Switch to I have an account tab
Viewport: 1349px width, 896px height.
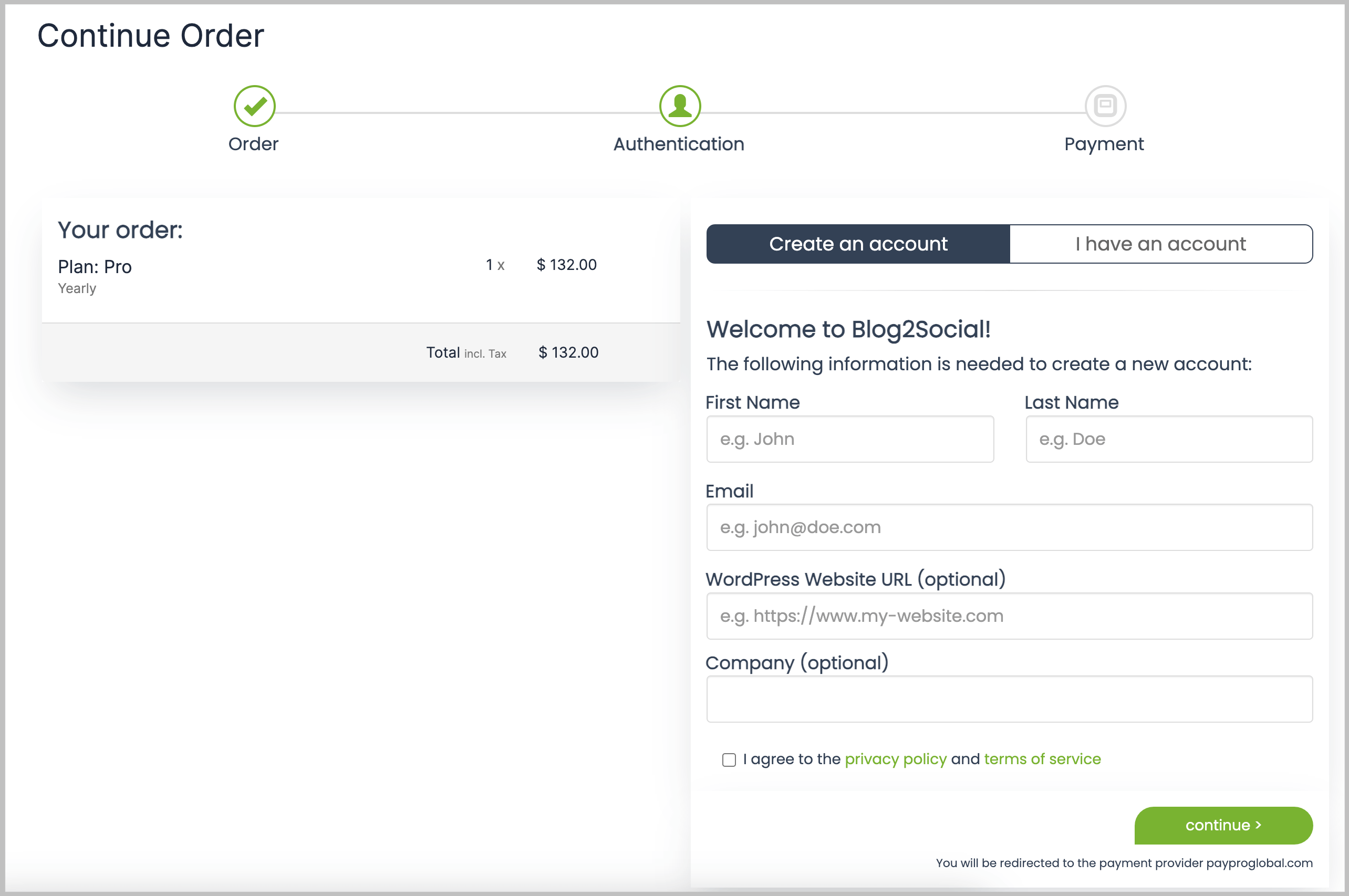pos(1160,244)
